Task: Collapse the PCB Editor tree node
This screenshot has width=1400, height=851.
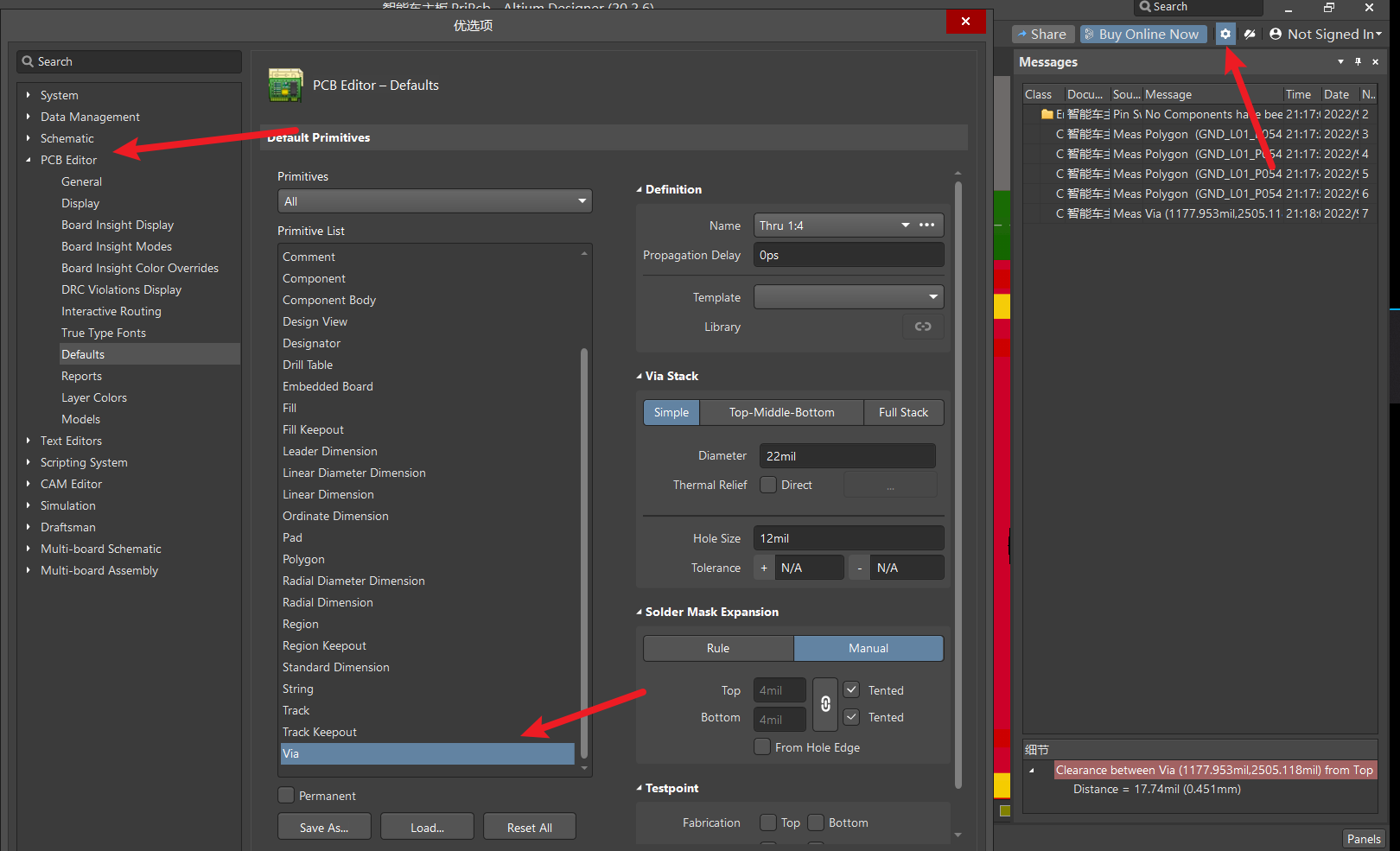Action: [28, 160]
